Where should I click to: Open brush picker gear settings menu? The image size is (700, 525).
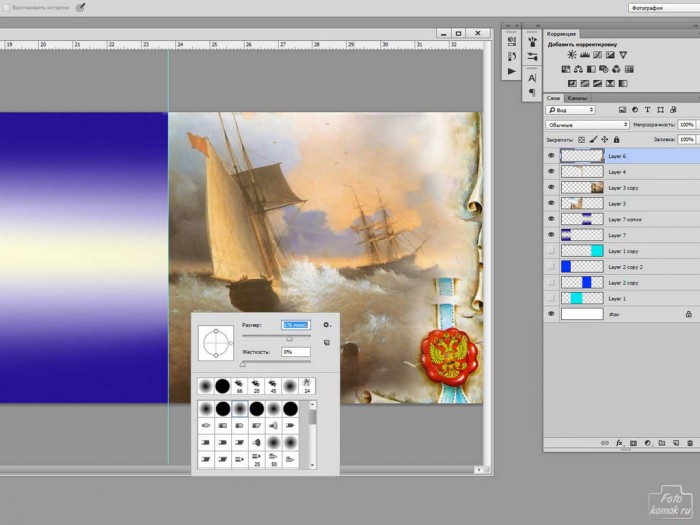pos(327,325)
